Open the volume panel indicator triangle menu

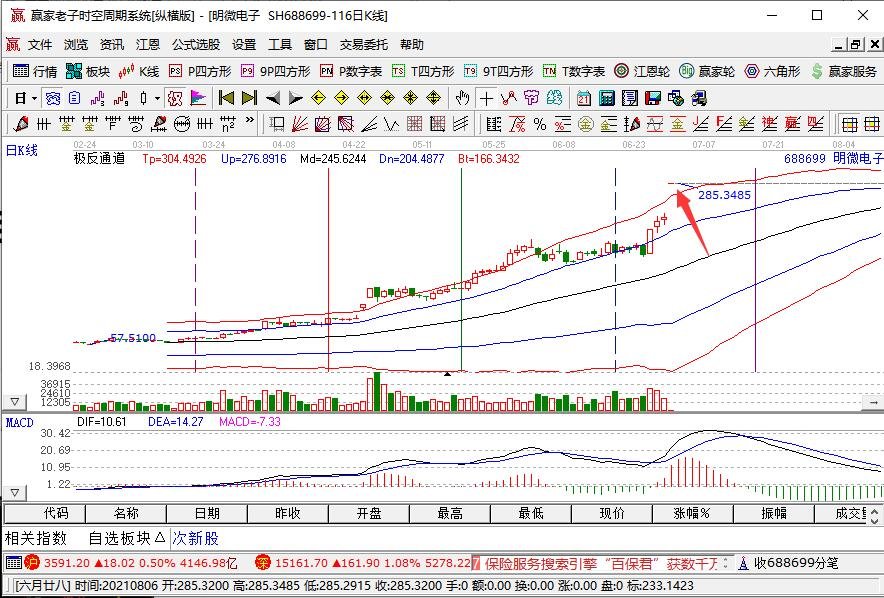(15, 402)
